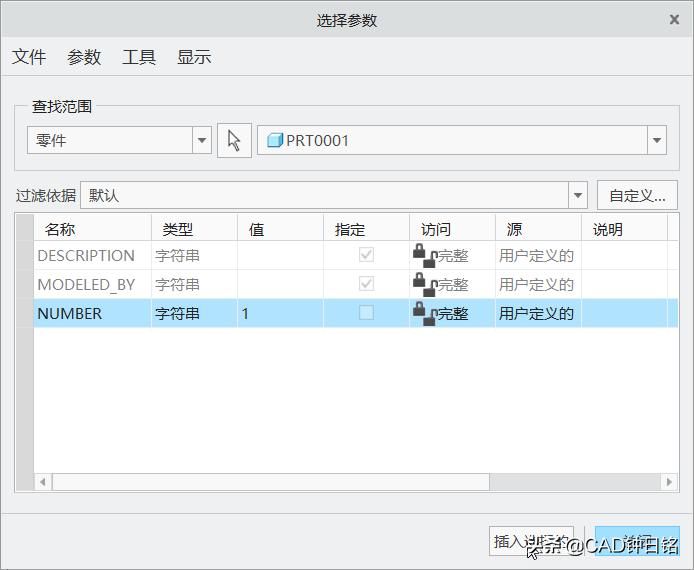694x570 pixels.
Task: Sort by the 名称 column header
Action: 93,229
